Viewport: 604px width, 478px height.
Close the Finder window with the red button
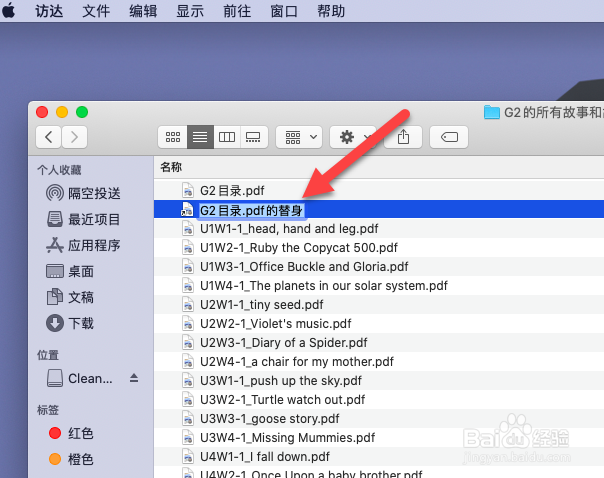tap(42, 112)
